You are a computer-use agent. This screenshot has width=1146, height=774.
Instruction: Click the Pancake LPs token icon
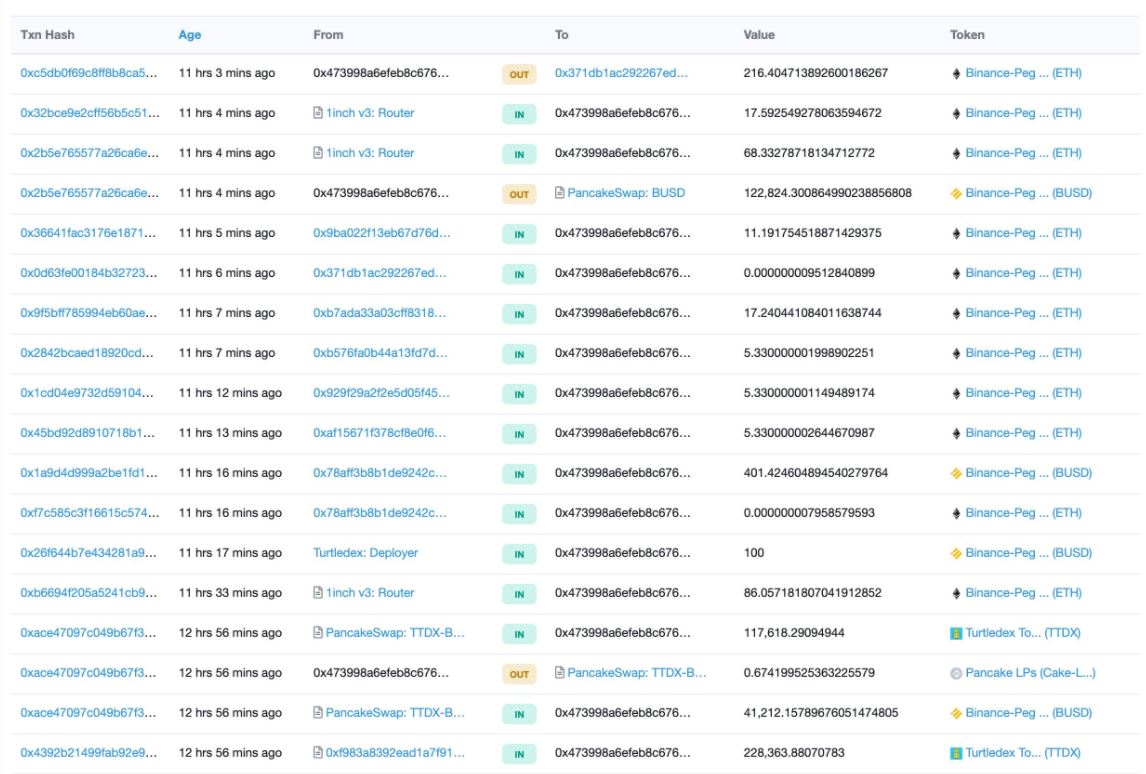(x=956, y=673)
